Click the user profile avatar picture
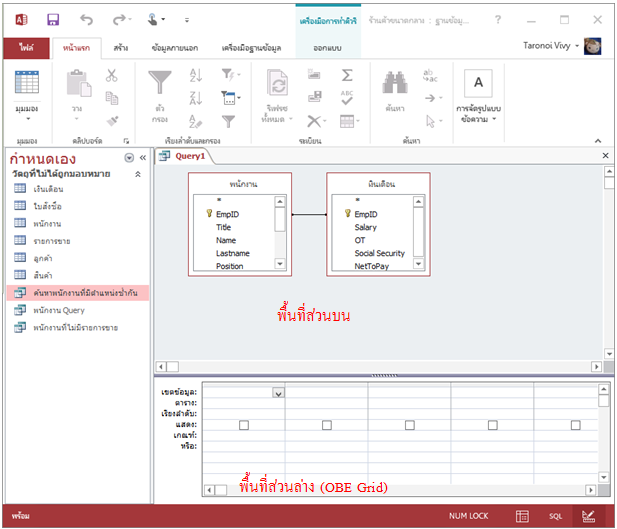The width and height of the screenshot is (617, 529). coord(592,46)
